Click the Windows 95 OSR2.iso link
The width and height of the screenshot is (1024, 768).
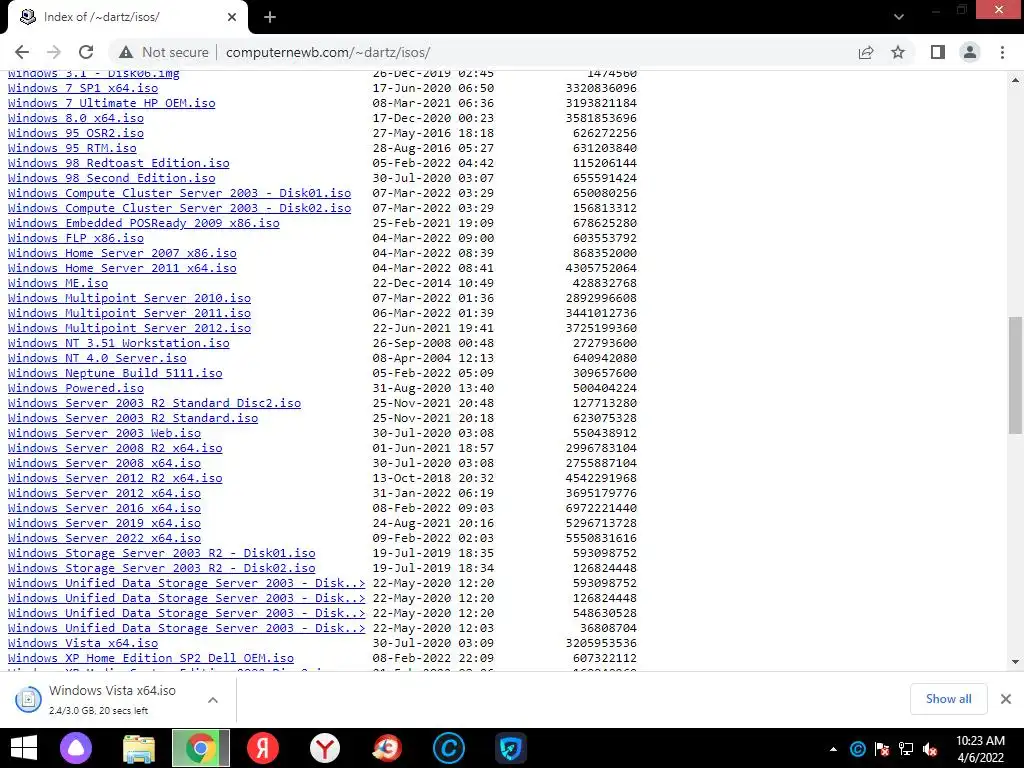[76, 133]
